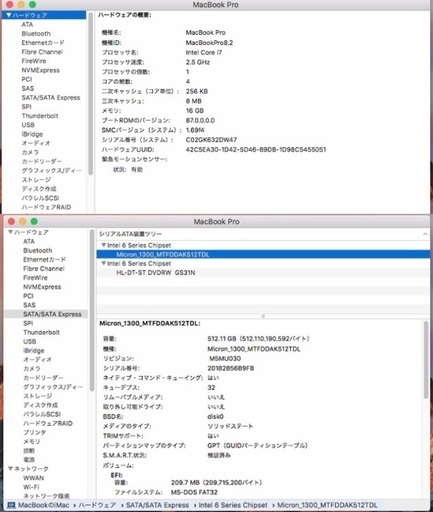The width and height of the screenshot is (433, 512).
Task: Select HL-DT-ST DVDRW GS31N drive row
Action: [263, 273]
